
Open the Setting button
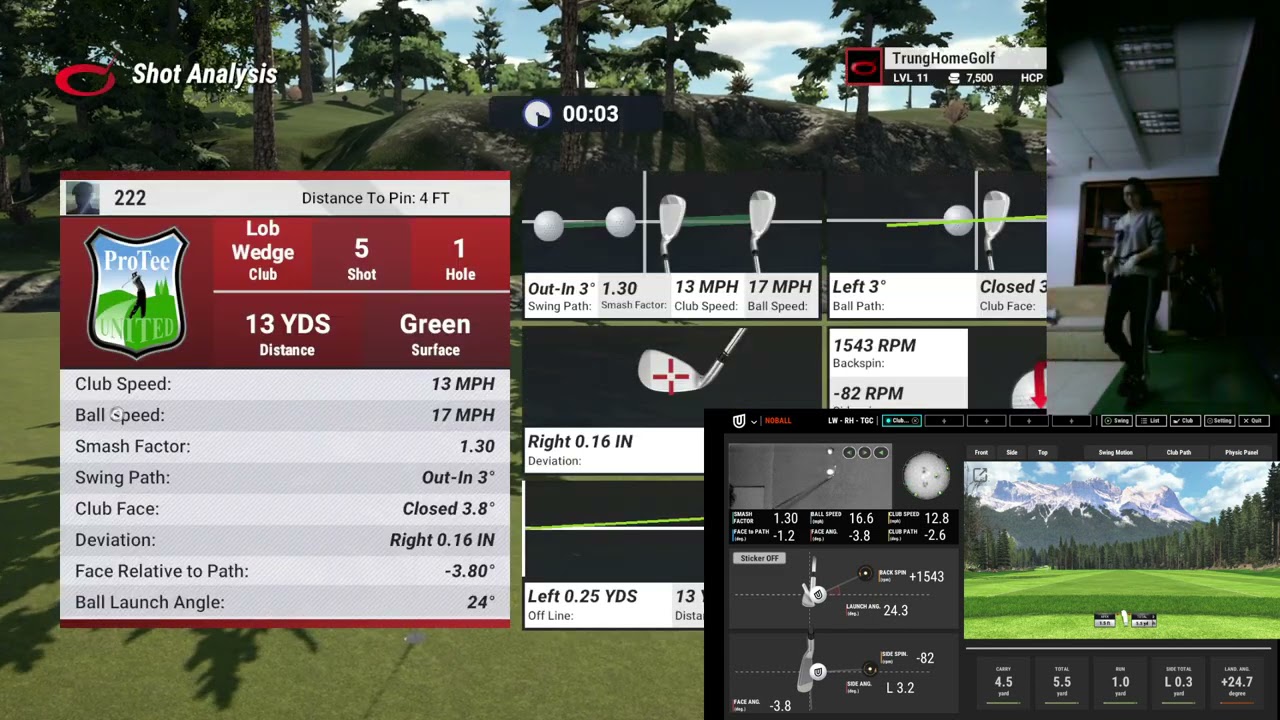pyautogui.click(x=1219, y=421)
